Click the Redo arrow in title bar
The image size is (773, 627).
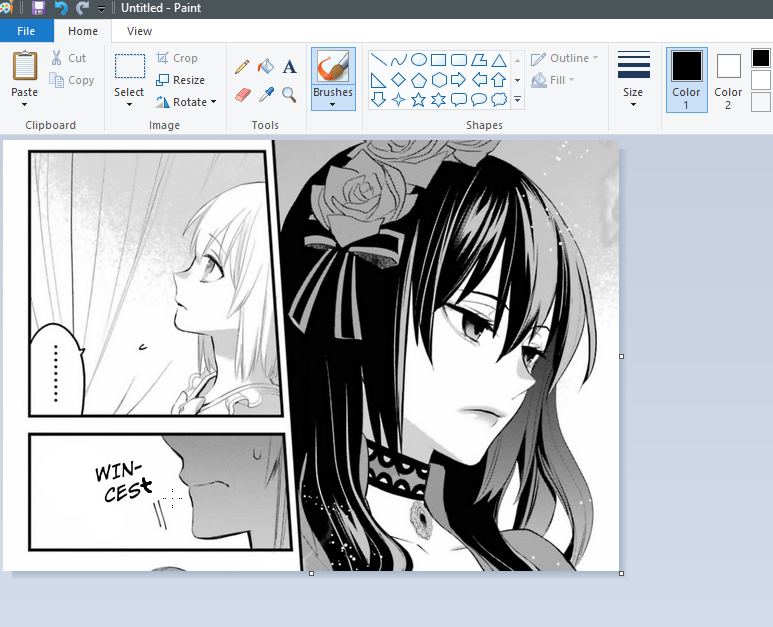point(82,8)
